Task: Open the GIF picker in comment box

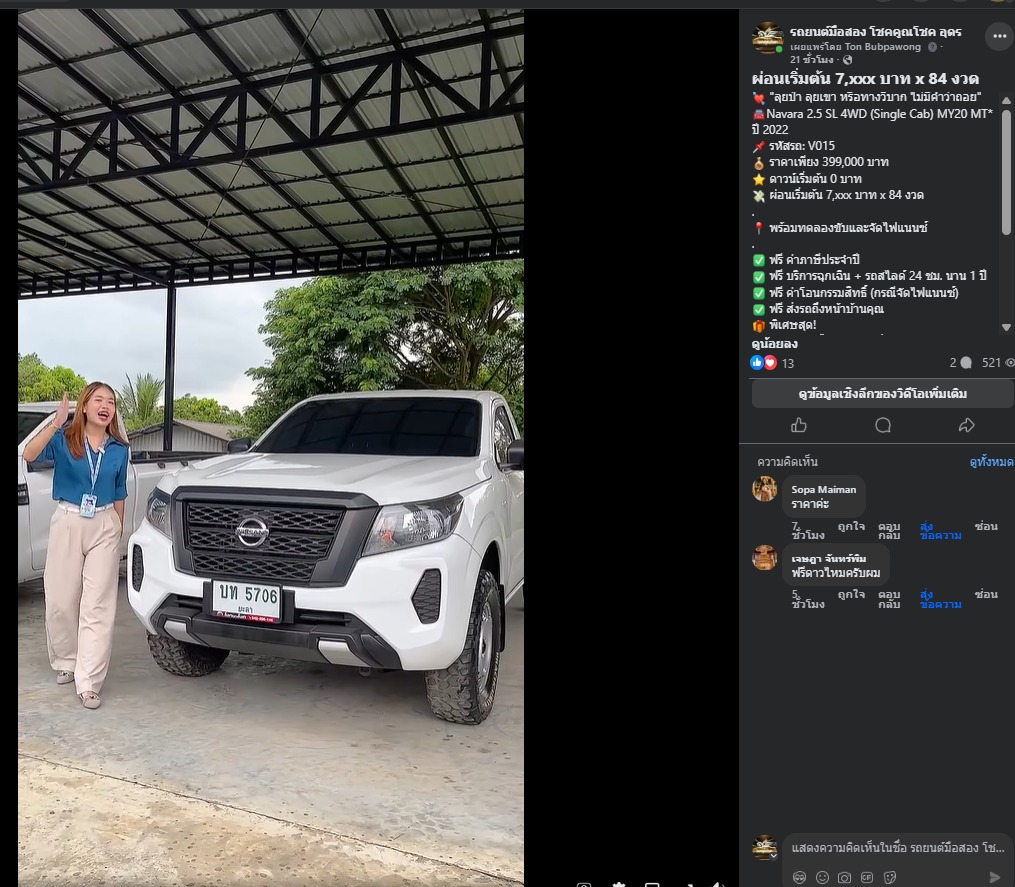Action: pyautogui.click(x=867, y=877)
